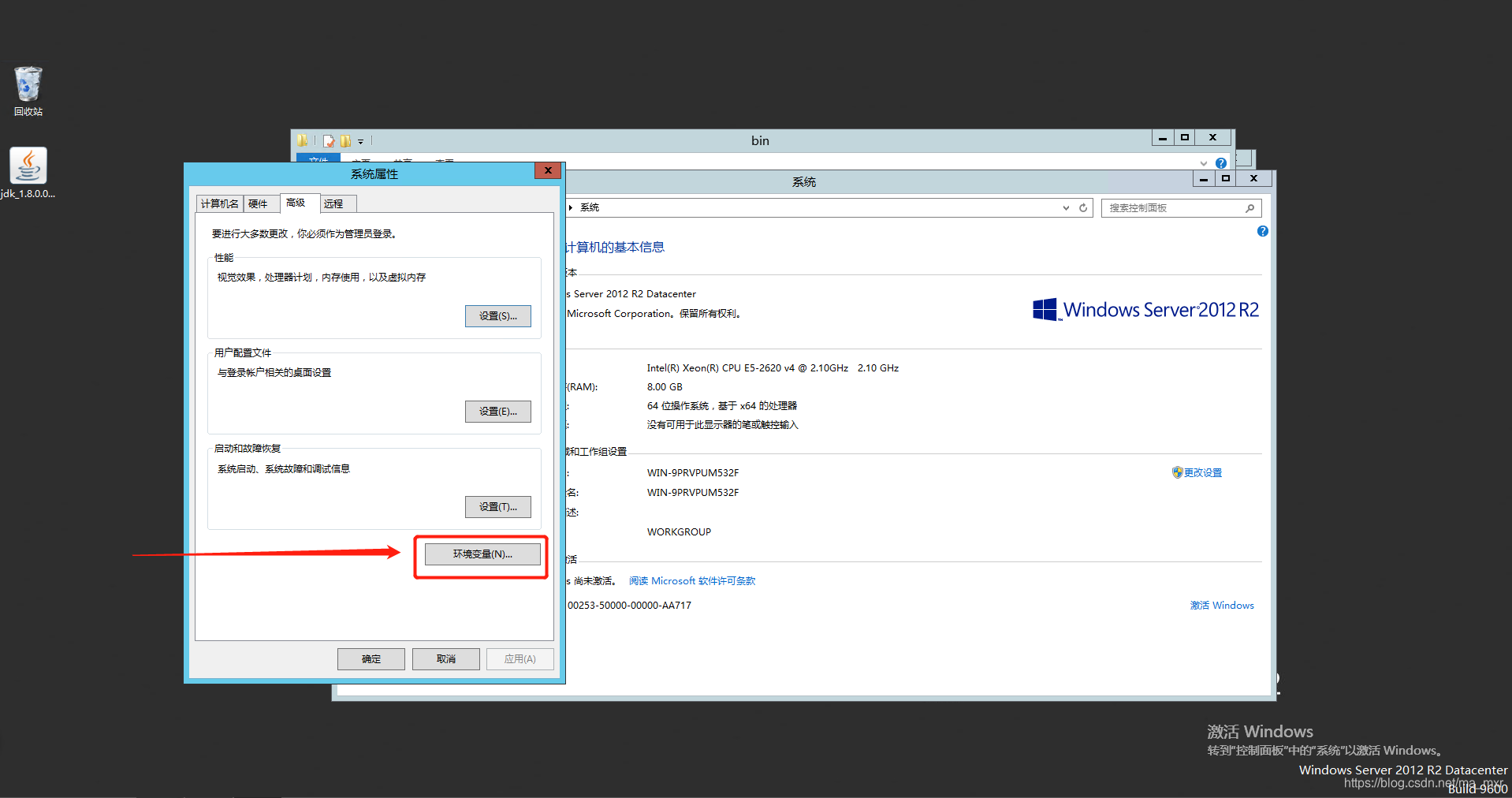Open the Customize Quick Access Toolbar dropdown
This screenshot has width=1512, height=798.
click(x=361, y=141)
